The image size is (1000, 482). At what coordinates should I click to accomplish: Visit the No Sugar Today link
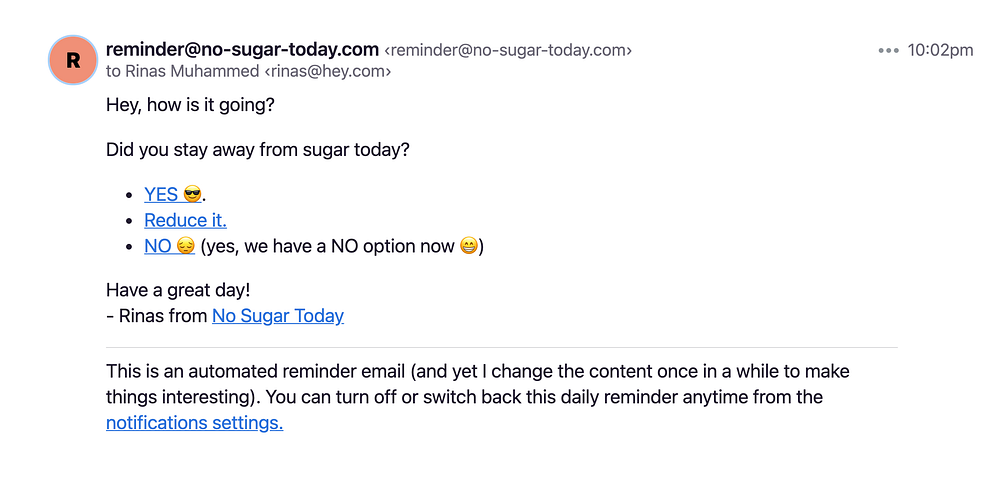(277, 316)
